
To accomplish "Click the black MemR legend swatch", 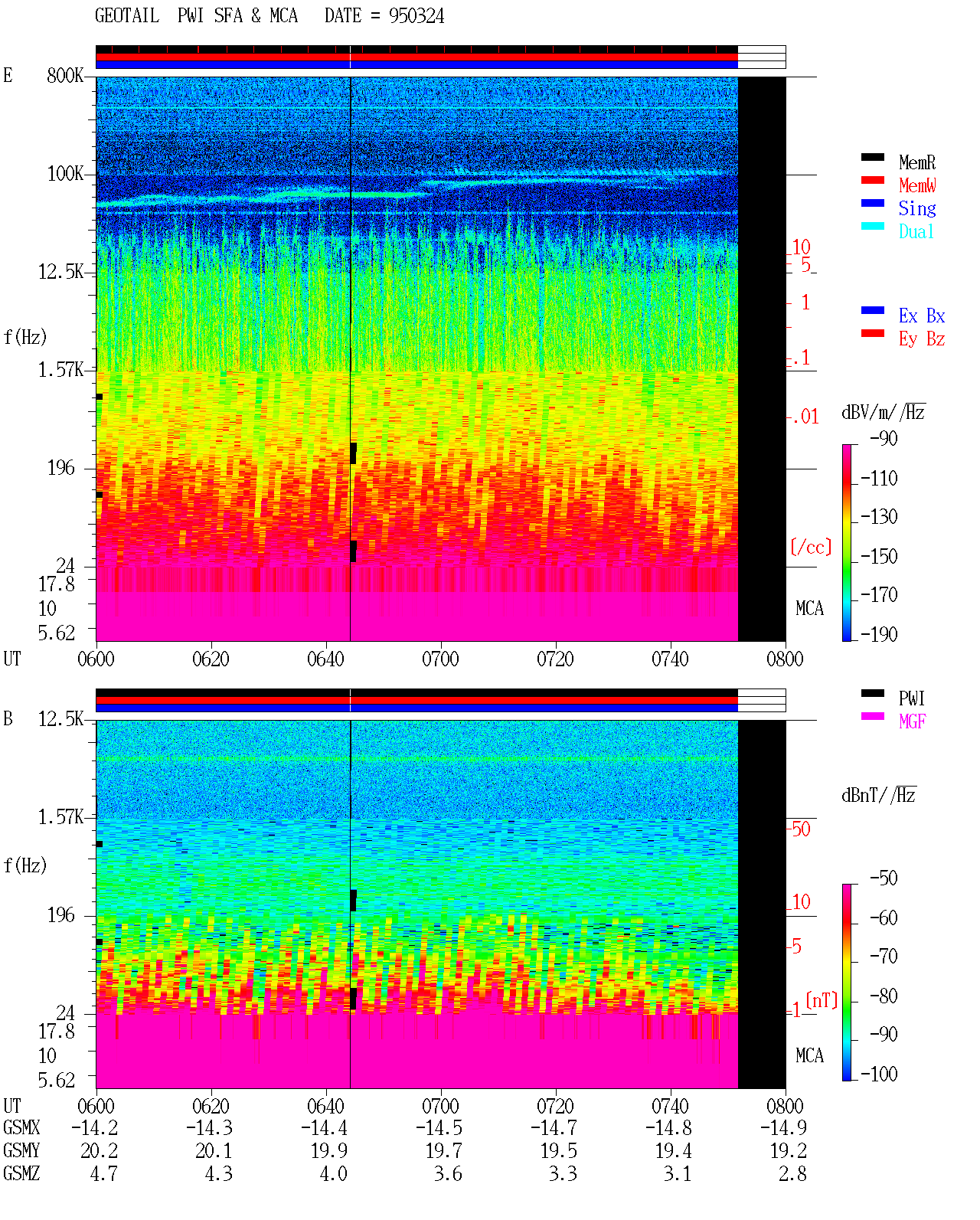I will pos(873,157).
